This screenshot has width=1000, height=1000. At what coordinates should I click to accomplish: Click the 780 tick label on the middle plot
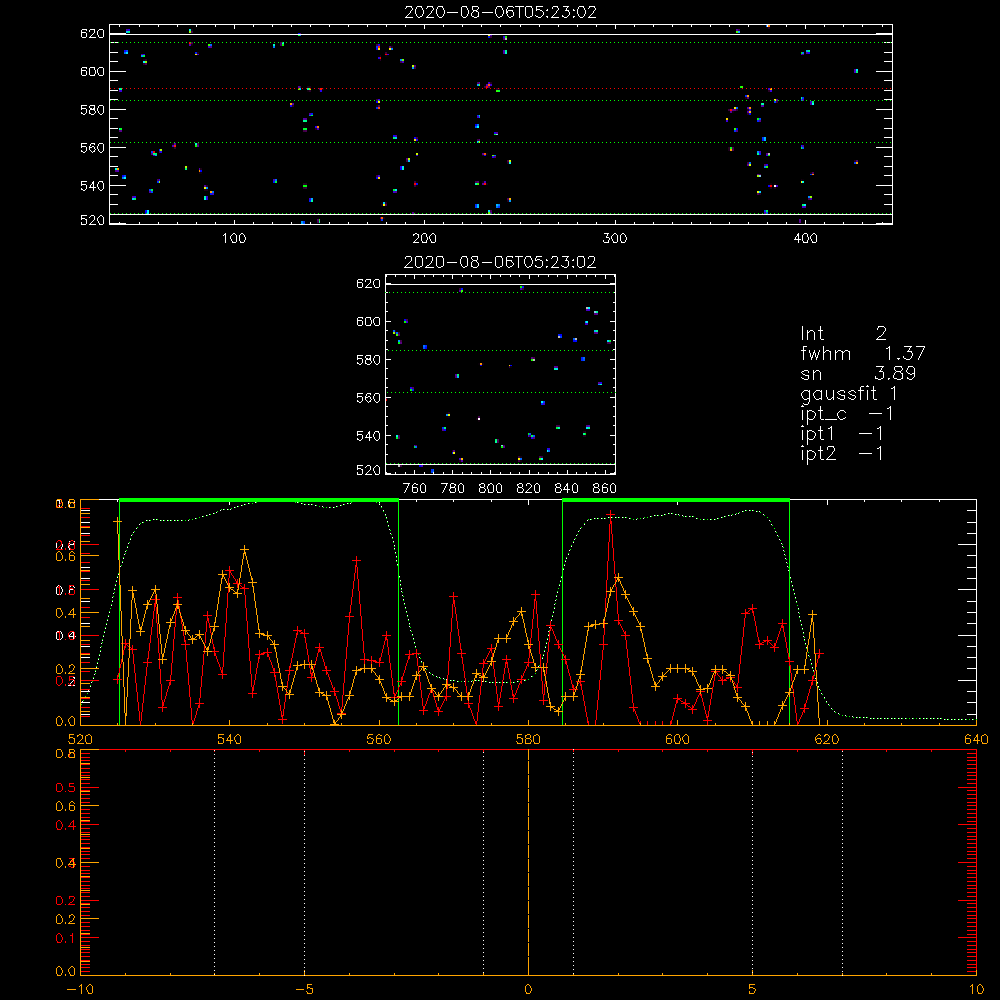(453, 489)
